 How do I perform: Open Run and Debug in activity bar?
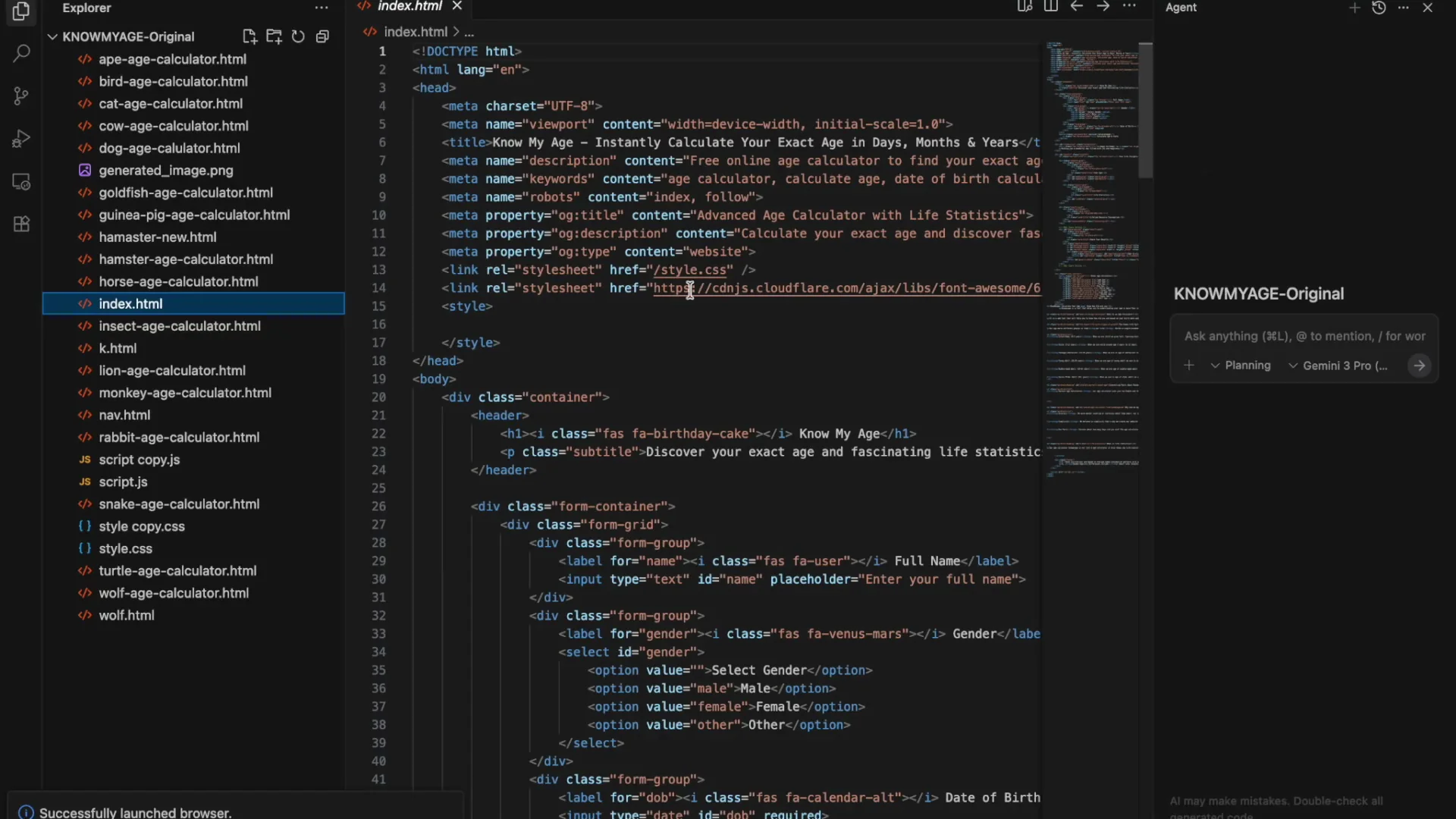point(21,138)
